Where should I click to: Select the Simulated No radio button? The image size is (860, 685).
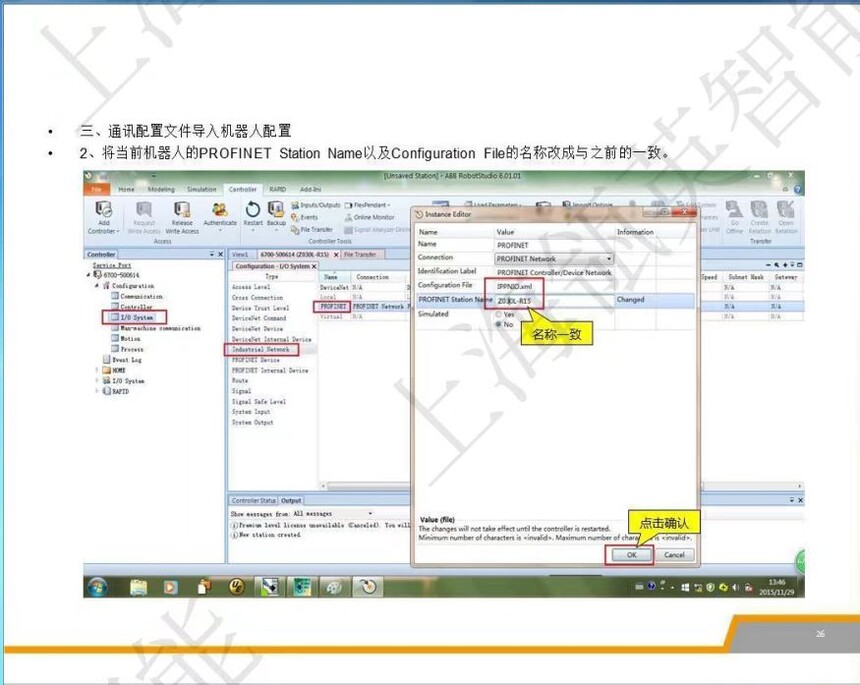tap(499, 325)
